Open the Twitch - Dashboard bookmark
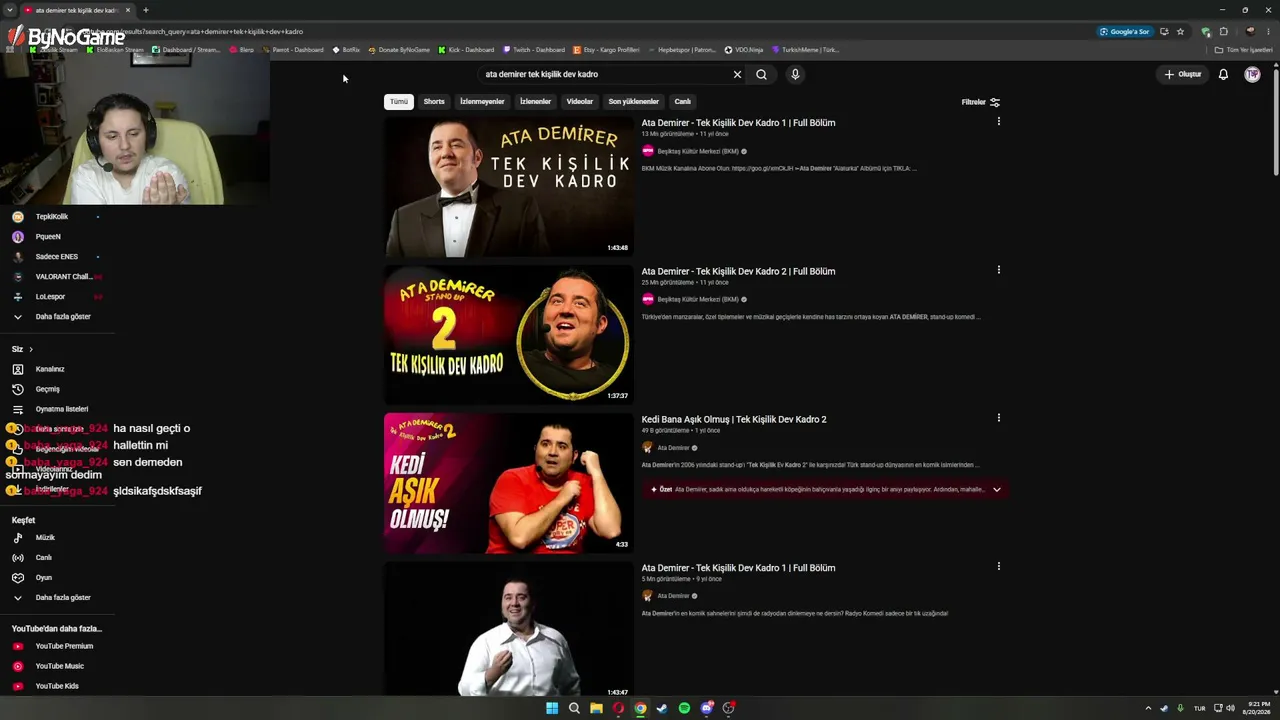Viewport: 1280px width, 720px height. point(534,50)
